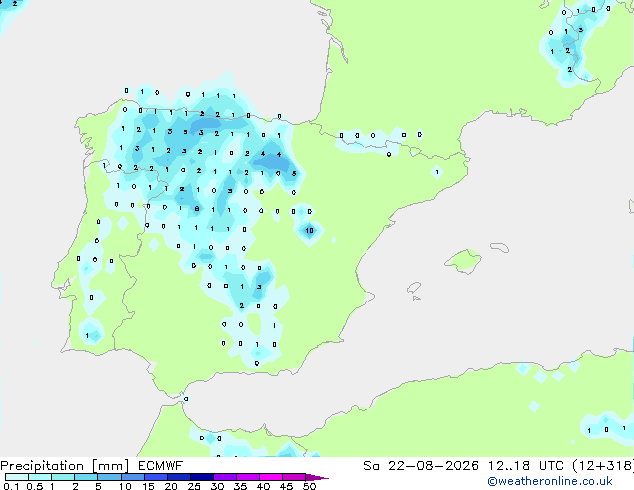Click the legend label '50'
The height and width of the screenshot is (490, 634).
(x=309, y=486)
